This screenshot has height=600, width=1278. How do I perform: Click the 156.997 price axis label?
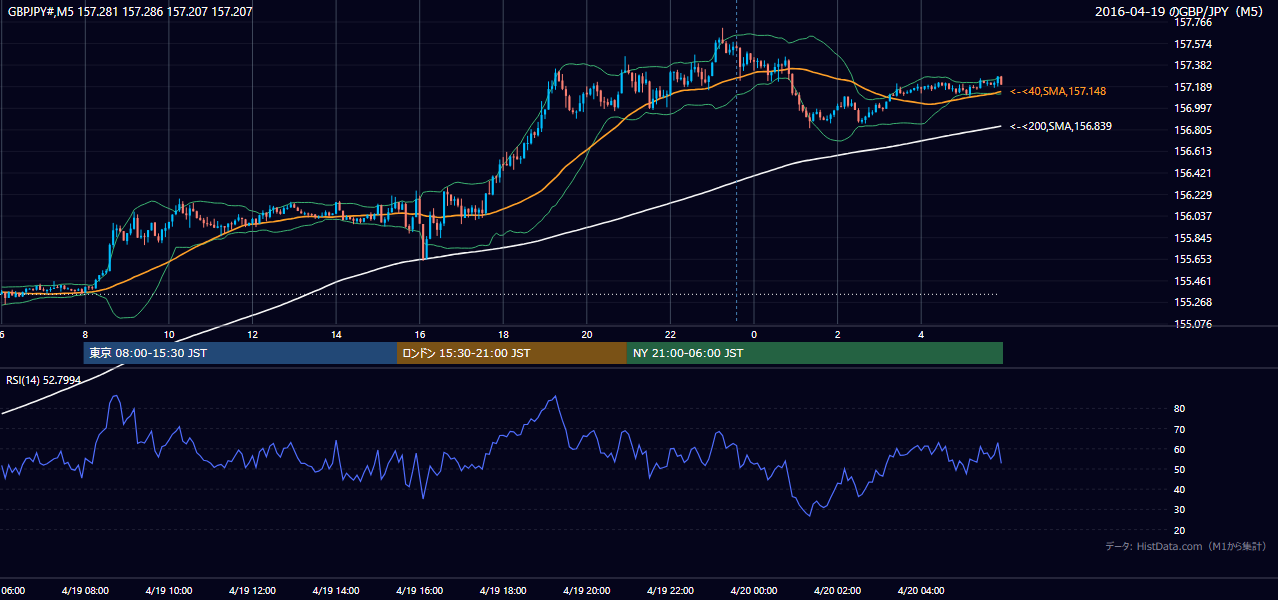[1193, 109]
